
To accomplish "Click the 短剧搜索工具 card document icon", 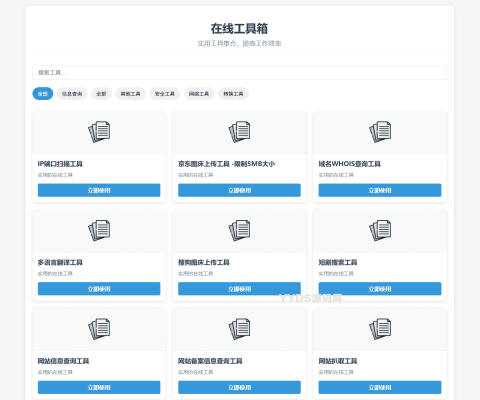I will (380, 230).
